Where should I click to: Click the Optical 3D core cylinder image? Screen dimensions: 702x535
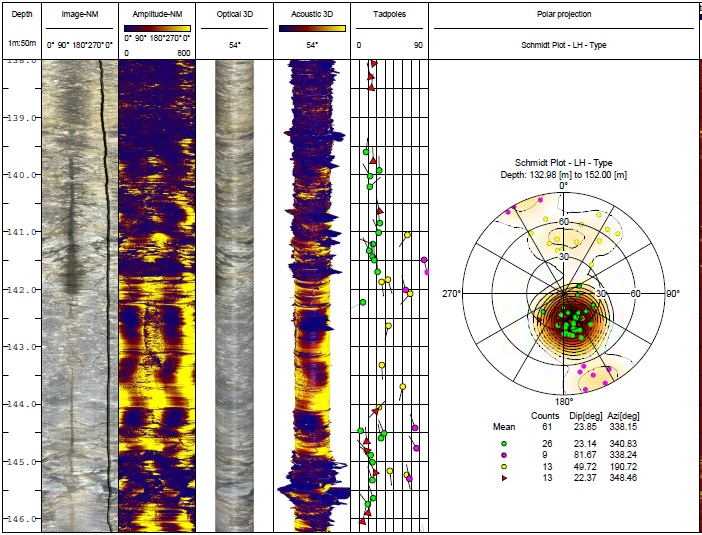pyautogui.click(x=235, y=295)
